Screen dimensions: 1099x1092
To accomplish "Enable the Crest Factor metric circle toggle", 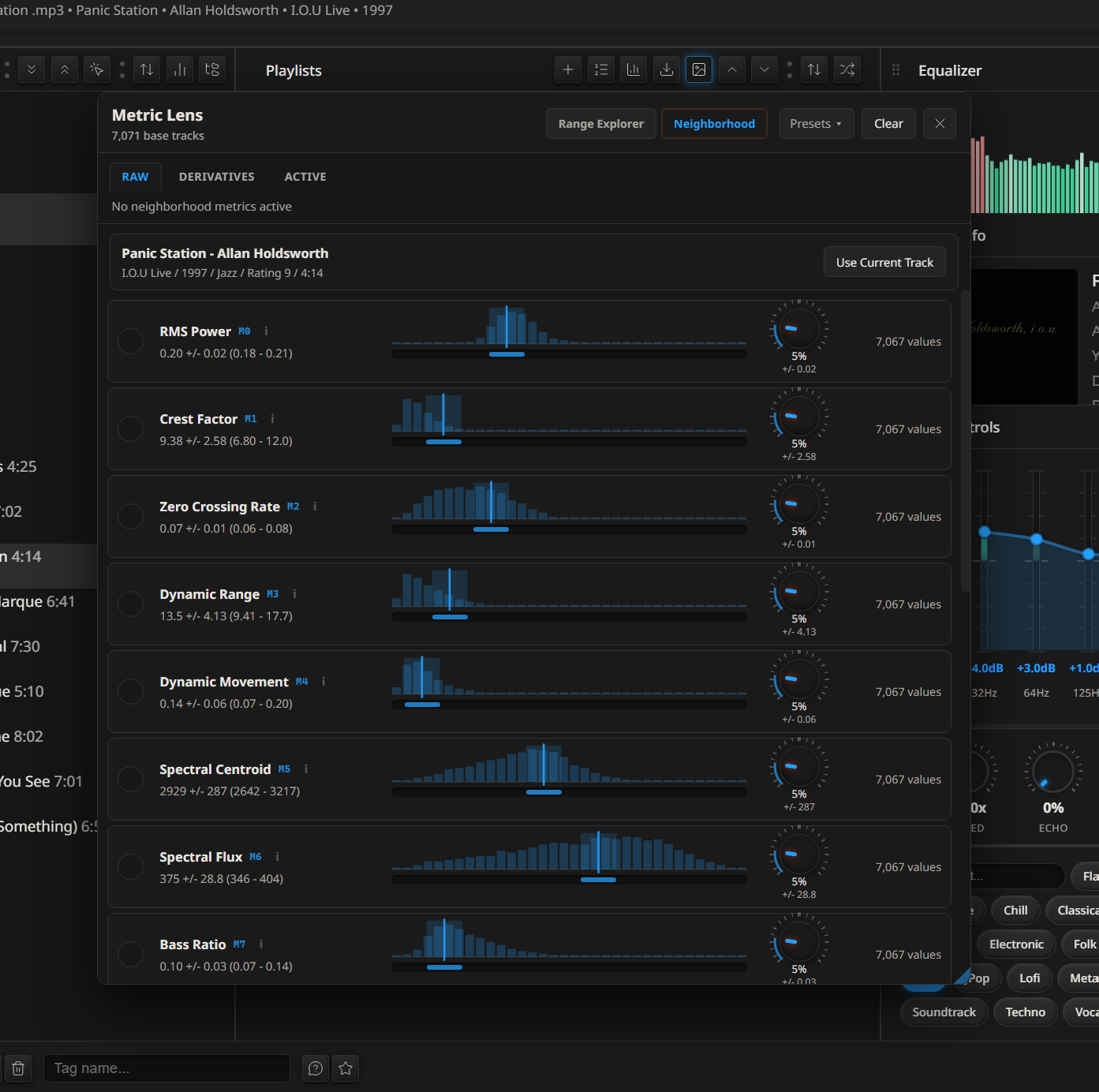I will 130,428.
